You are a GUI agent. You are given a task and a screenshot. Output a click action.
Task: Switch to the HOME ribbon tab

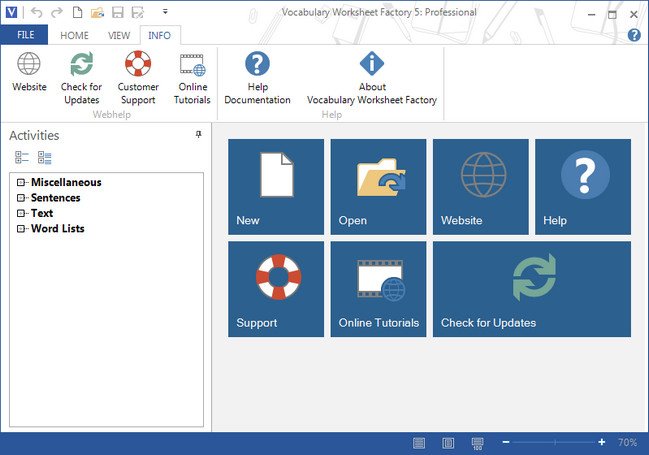(x=75, y=36)
